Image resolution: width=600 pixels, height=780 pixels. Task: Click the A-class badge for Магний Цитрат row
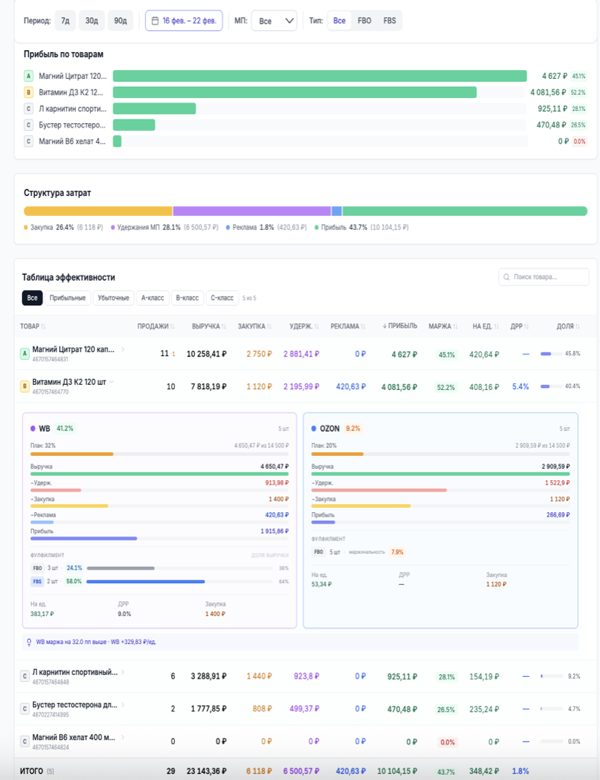24,353
